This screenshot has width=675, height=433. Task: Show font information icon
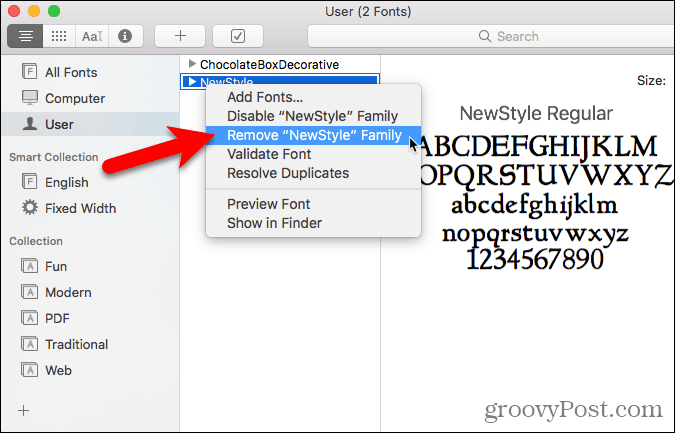[125, 36]
